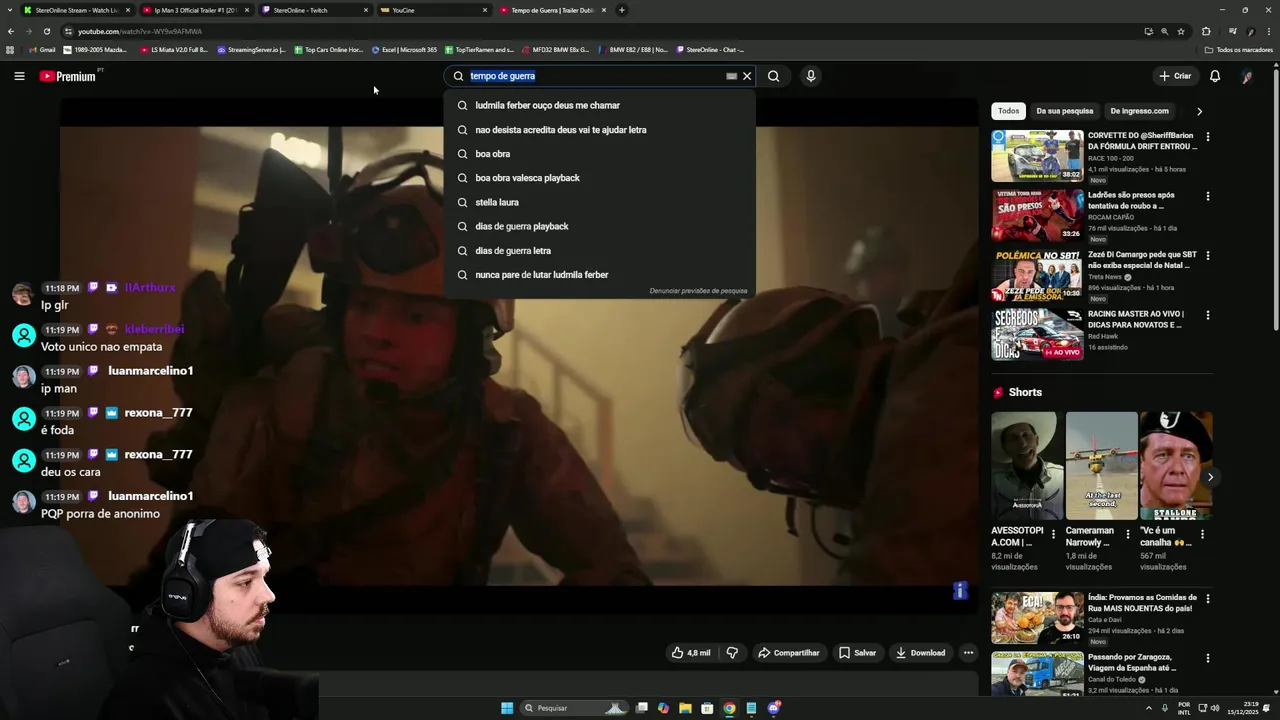Go to YouTube Premium home logo
Screen dimensions: 1280x720
pos(68,76)
